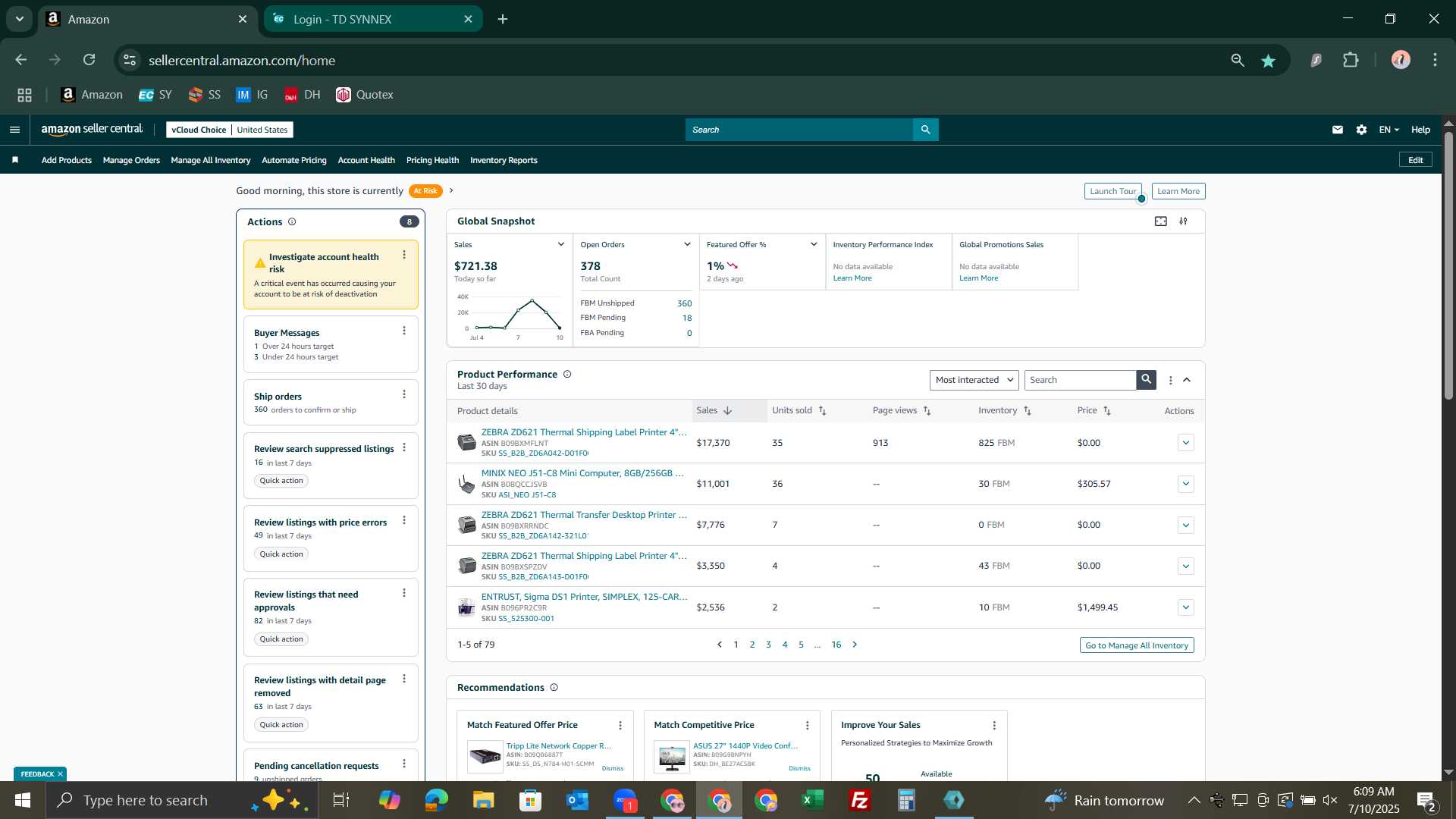Click Quick action under Review search suppressed listings
The width and height of the screenshot is (1456, 819).
coord(281,481)
